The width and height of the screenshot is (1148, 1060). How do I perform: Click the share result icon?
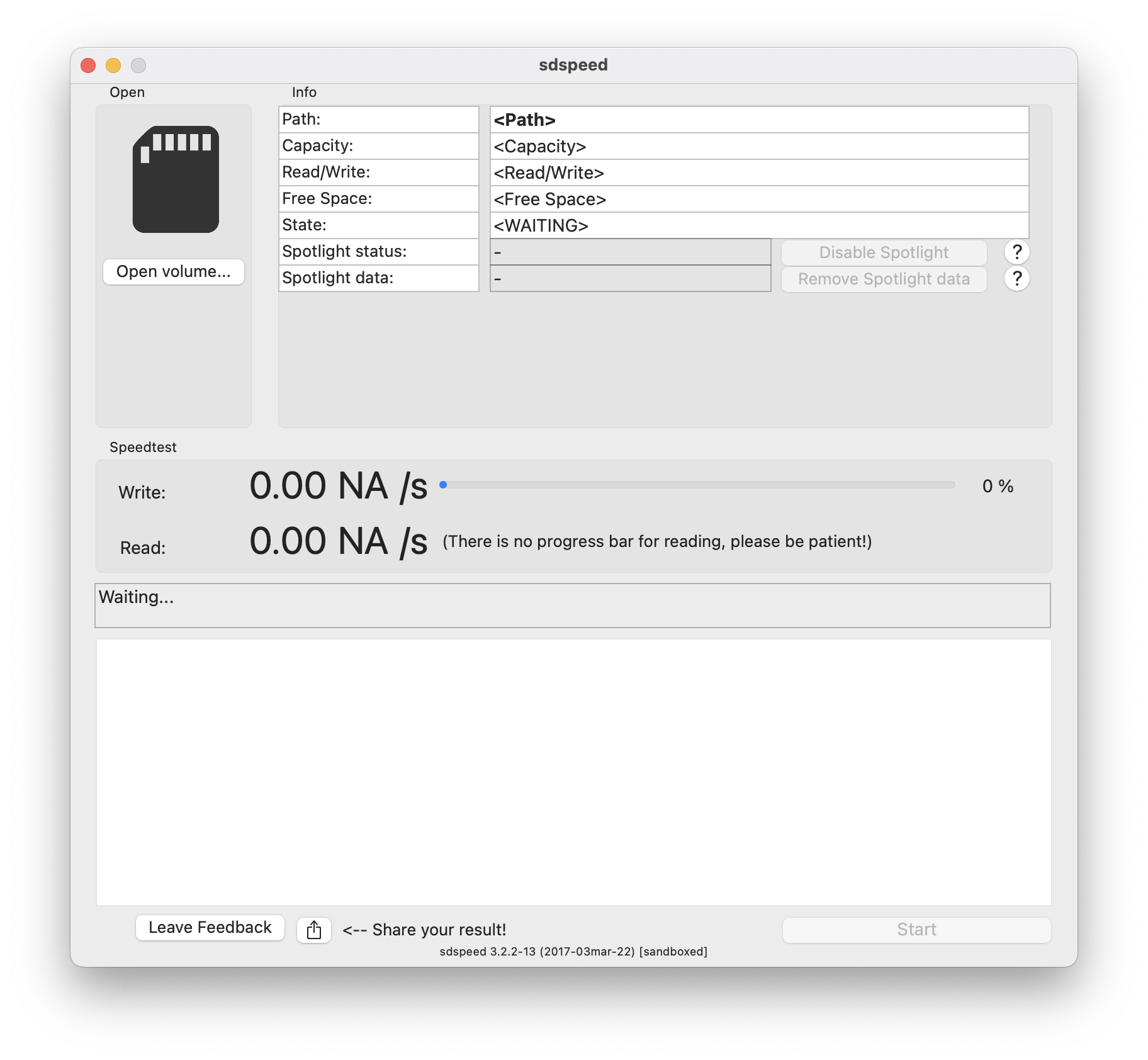314,930
